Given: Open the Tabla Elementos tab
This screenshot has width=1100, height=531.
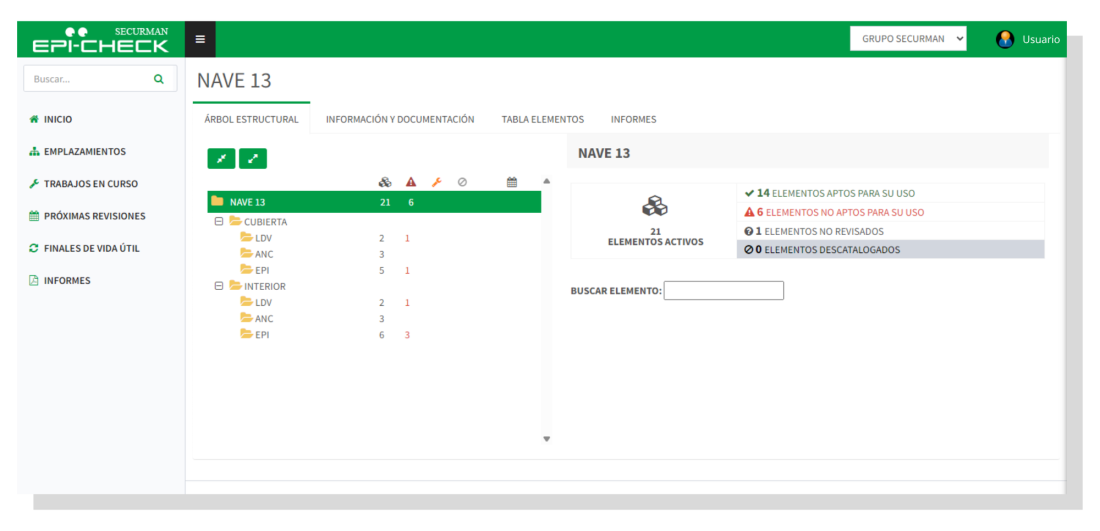Looking at the screenshot, I should pos(542,119).
